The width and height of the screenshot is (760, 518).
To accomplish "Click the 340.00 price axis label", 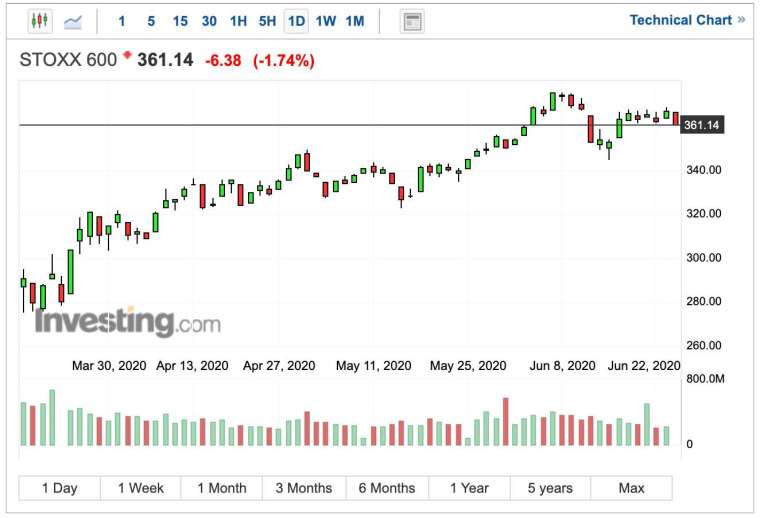I will 703,170.
